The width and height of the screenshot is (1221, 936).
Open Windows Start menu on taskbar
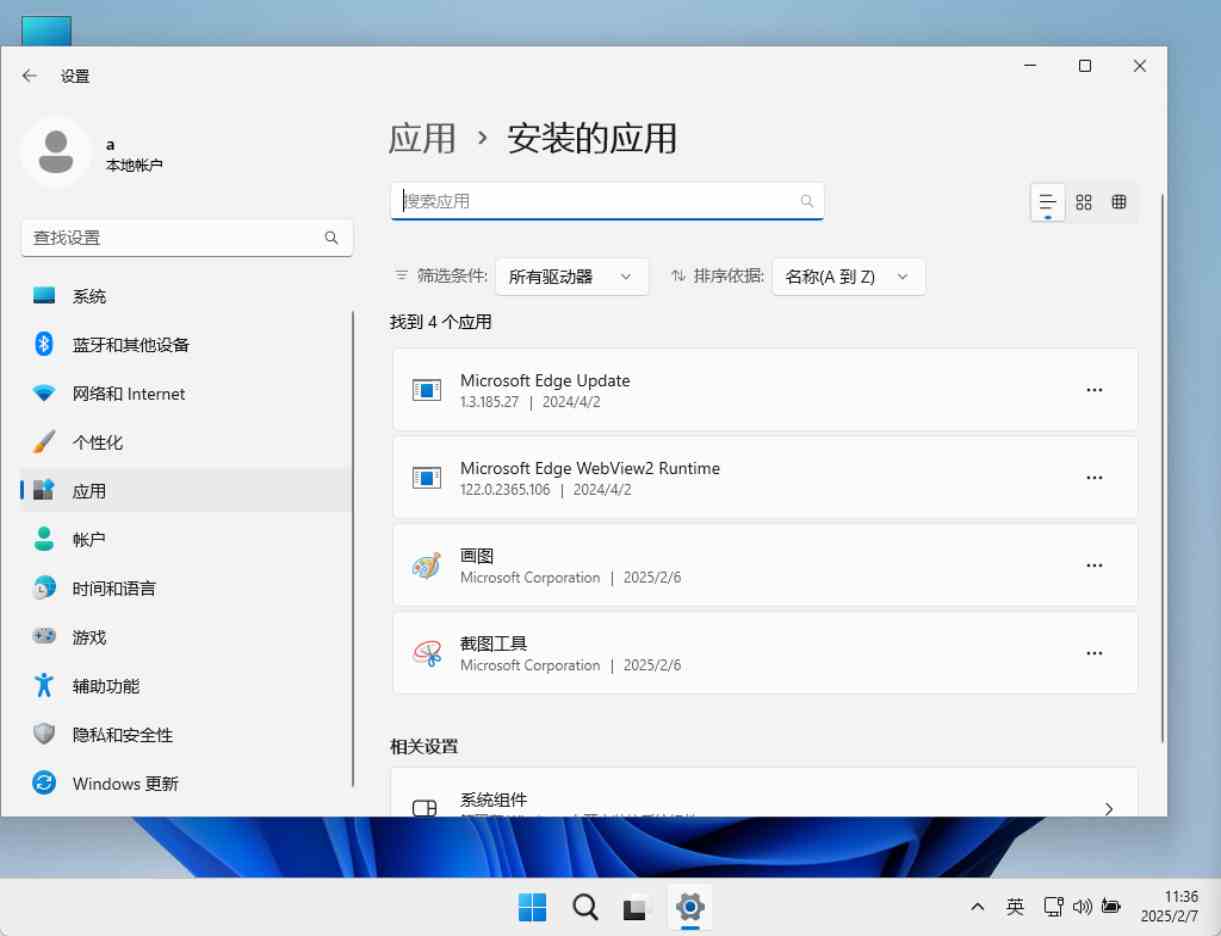[532, 907]
